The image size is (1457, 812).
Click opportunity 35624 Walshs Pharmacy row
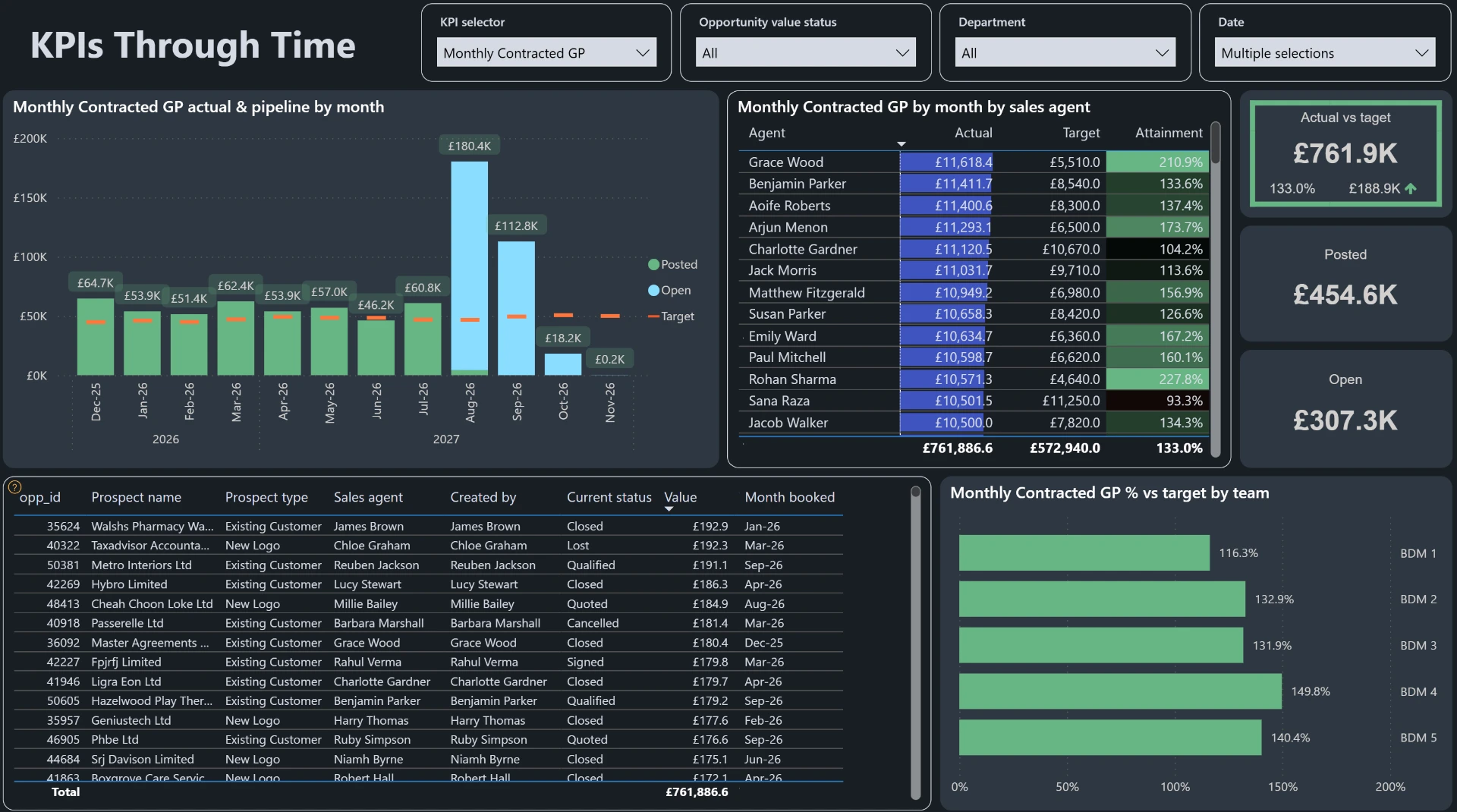428,526
